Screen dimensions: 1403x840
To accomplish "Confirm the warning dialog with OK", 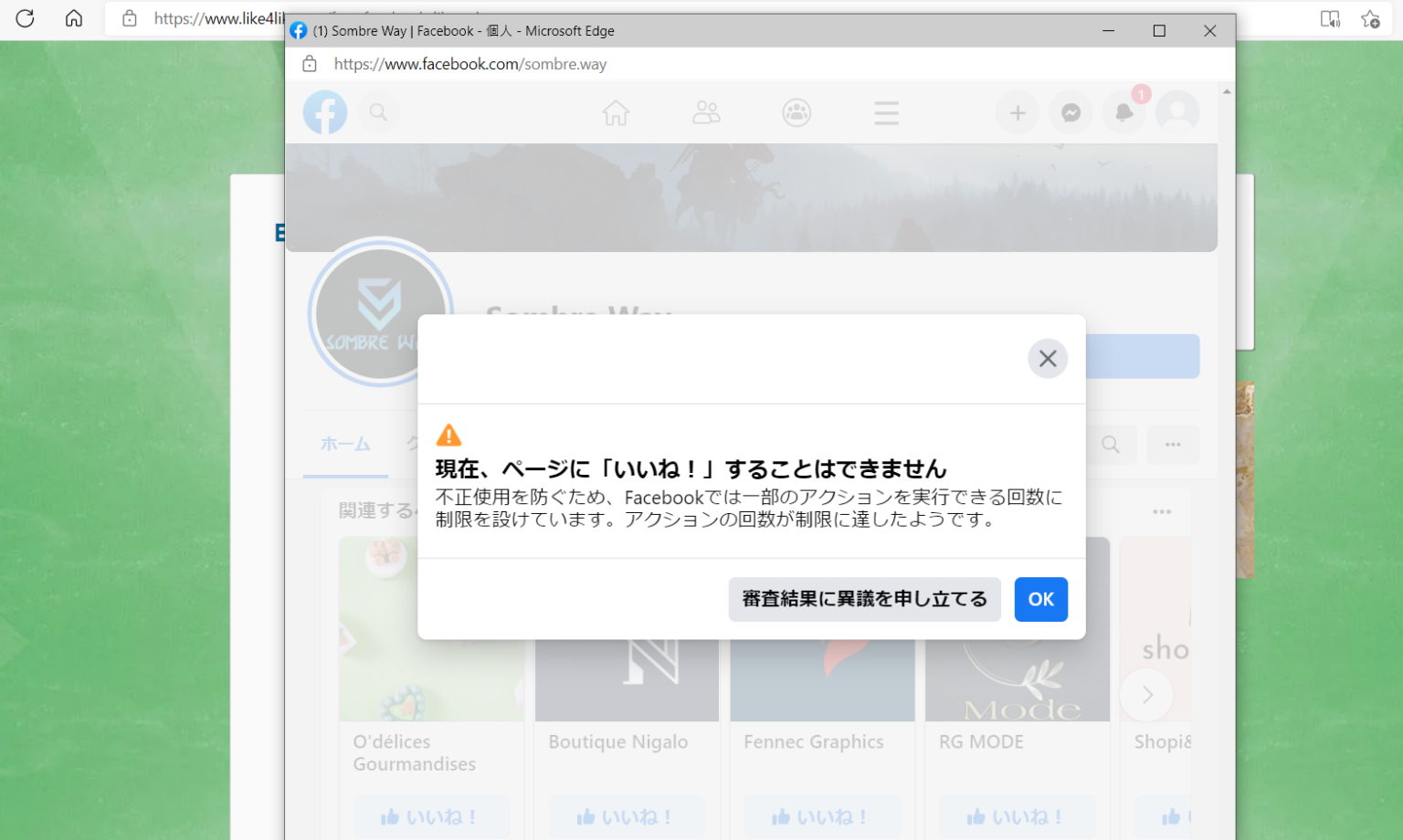I will 1040,599.
